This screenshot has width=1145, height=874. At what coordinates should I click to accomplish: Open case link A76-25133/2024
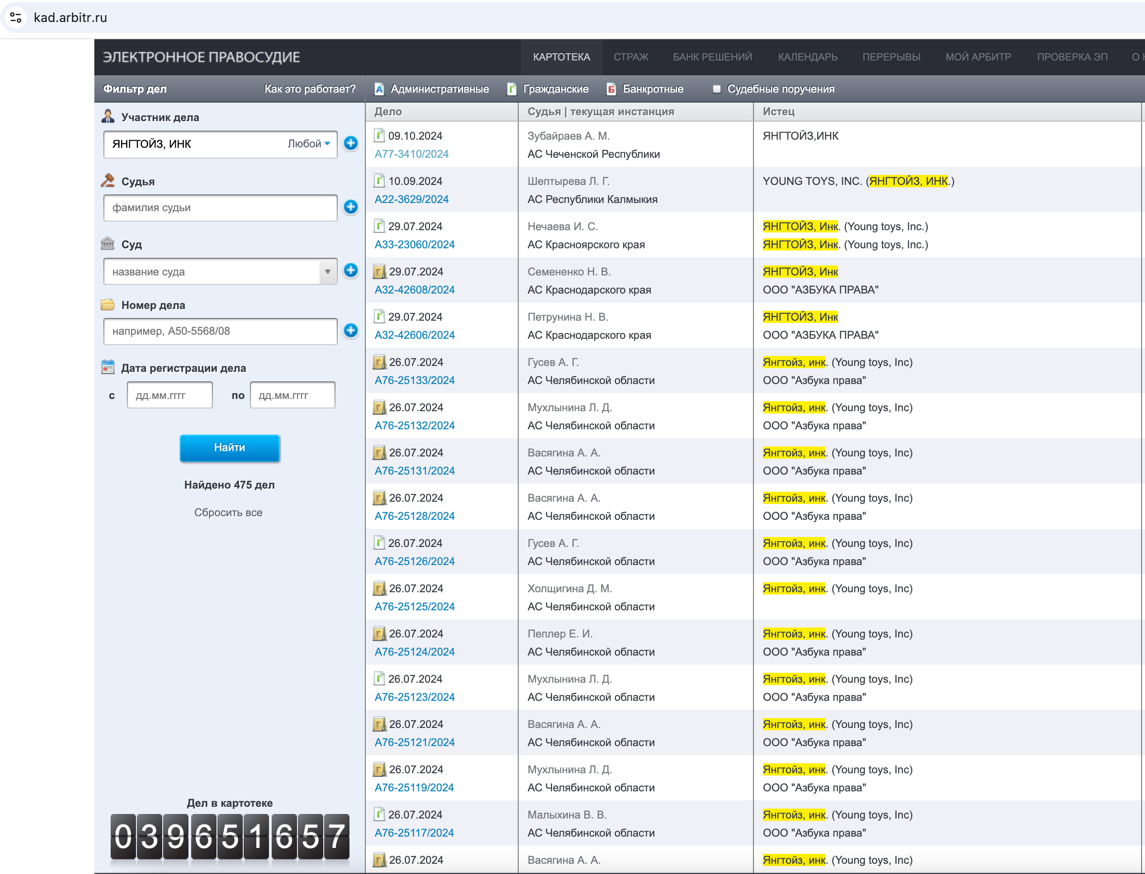(414, 380)
